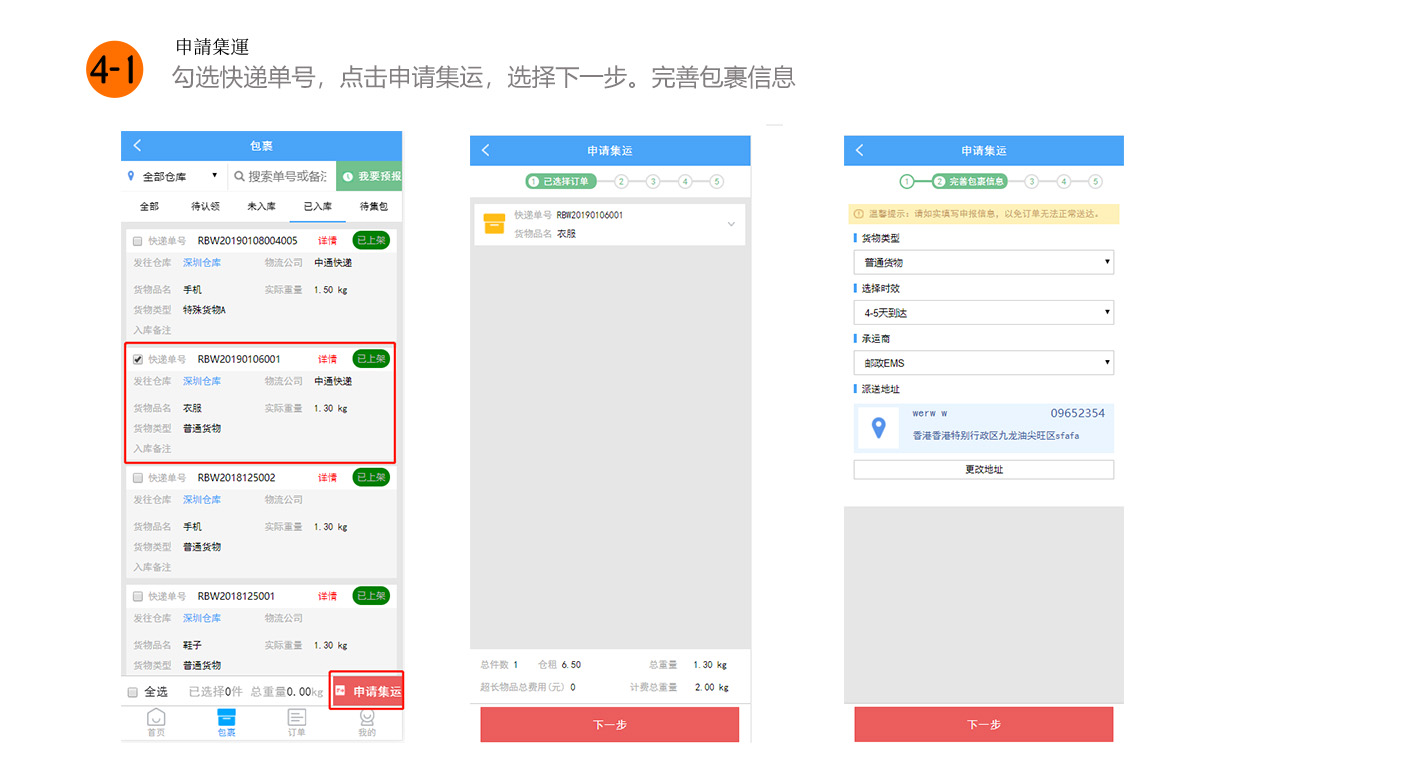The image size is (1417, 768).
Task: Click the blue location pin address icon
Action: pyautogui.click(x=879, y=428)
